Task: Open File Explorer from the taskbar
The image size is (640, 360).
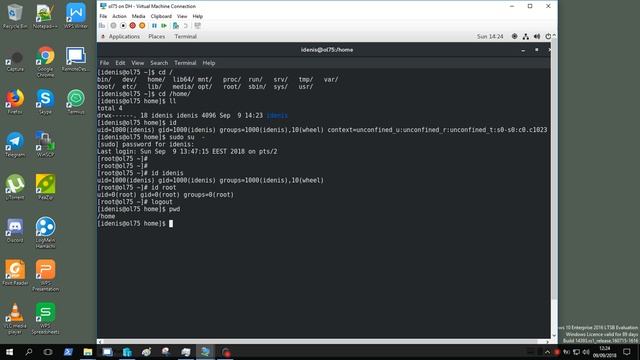Action: click(88, 352)
